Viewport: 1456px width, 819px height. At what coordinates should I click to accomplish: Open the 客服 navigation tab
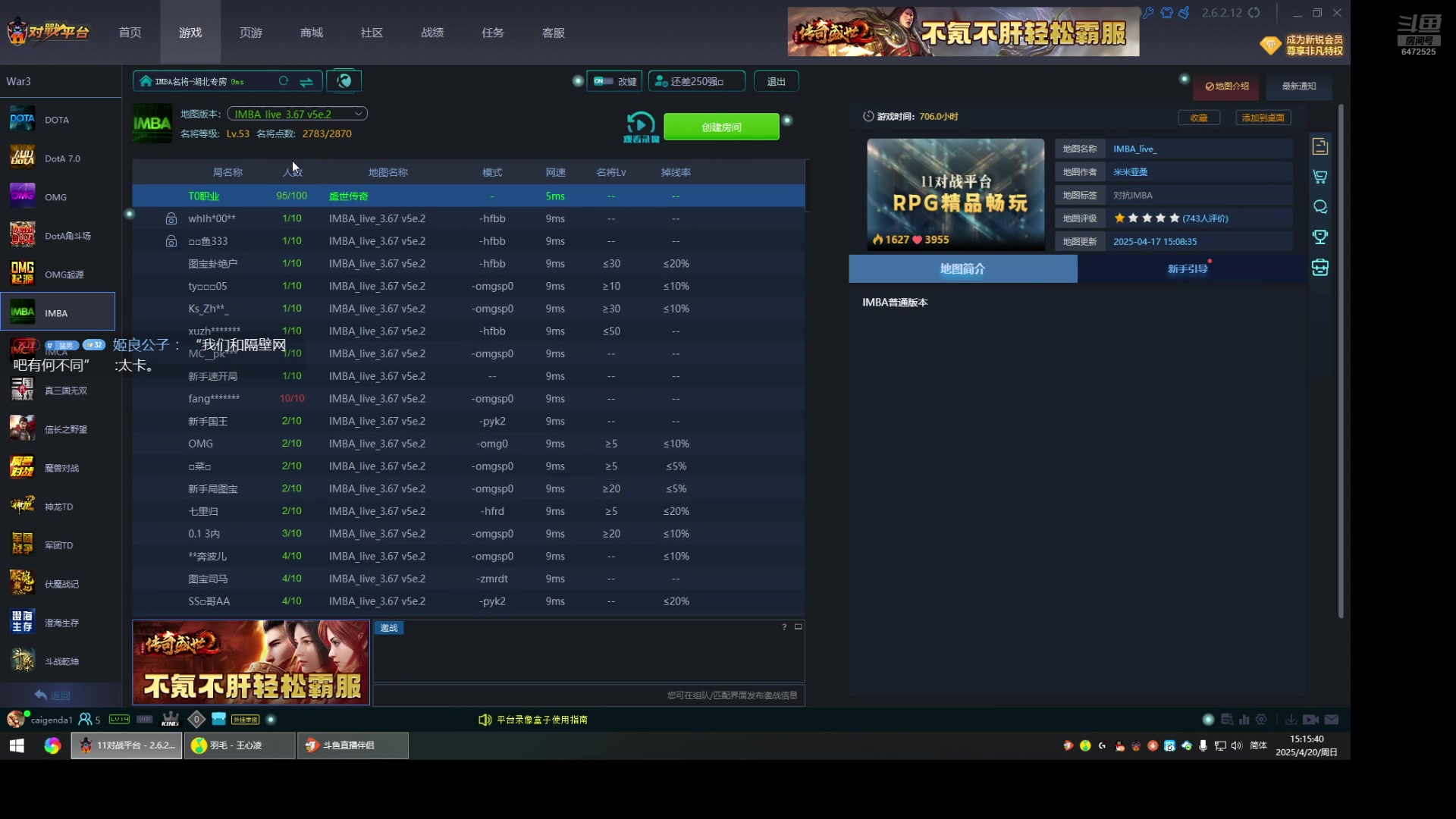(554, 33)
